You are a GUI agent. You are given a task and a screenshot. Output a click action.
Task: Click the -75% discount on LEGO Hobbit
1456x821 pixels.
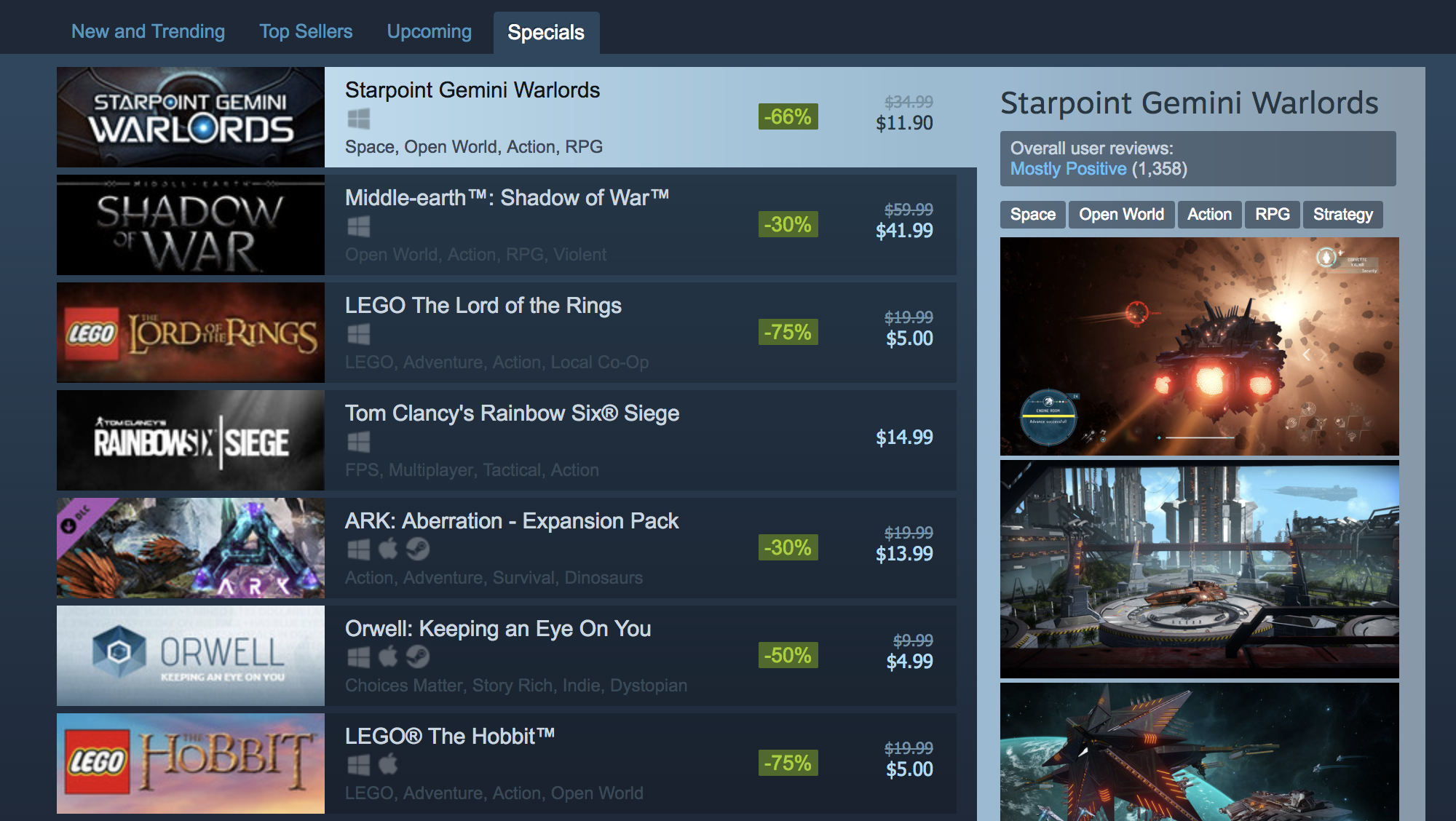click(x=788, y=763)
